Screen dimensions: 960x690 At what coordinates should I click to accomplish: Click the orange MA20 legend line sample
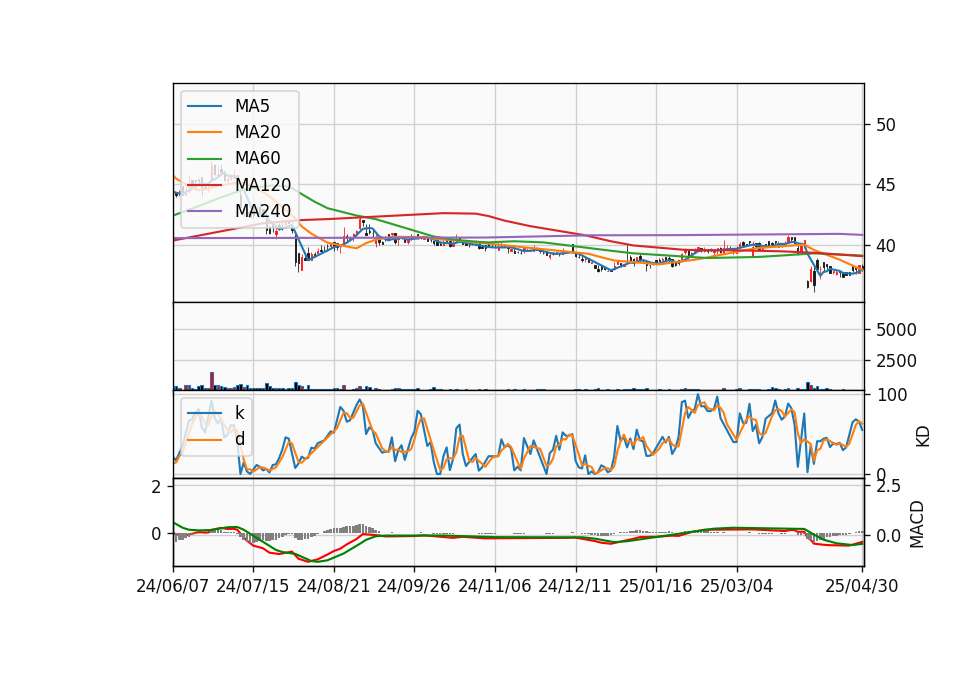point(204,132)
